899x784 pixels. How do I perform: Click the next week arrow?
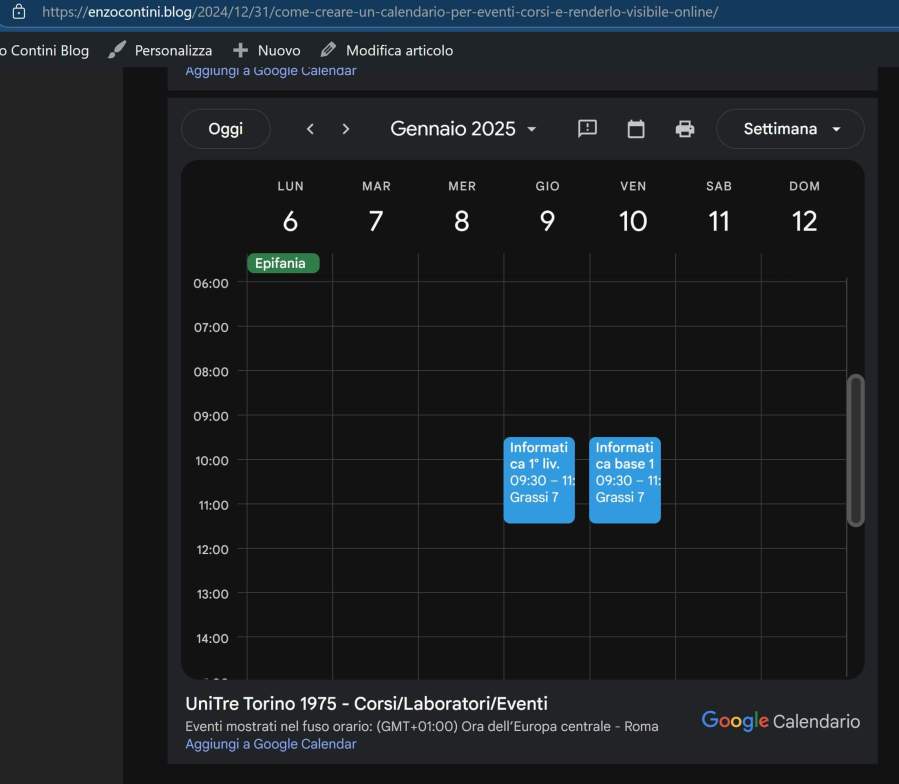pyautogui.click(x=346, y=129)
